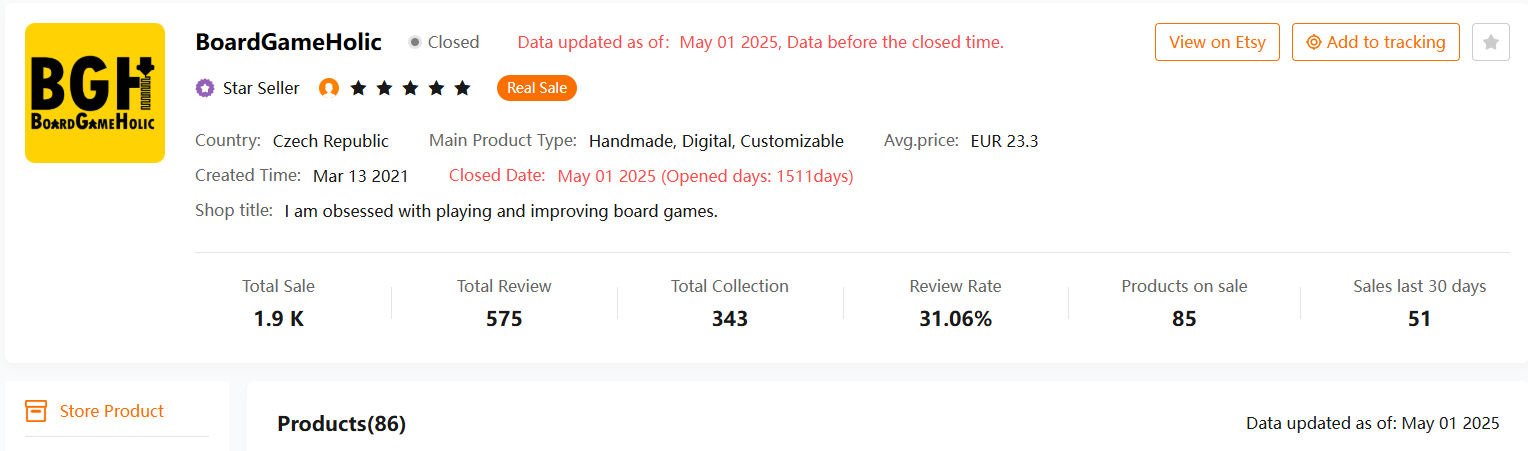Viewport: 1528px width, 451px height.
Task: Click the purple Star Seller badge icon
Action: (x=205, y=88)
